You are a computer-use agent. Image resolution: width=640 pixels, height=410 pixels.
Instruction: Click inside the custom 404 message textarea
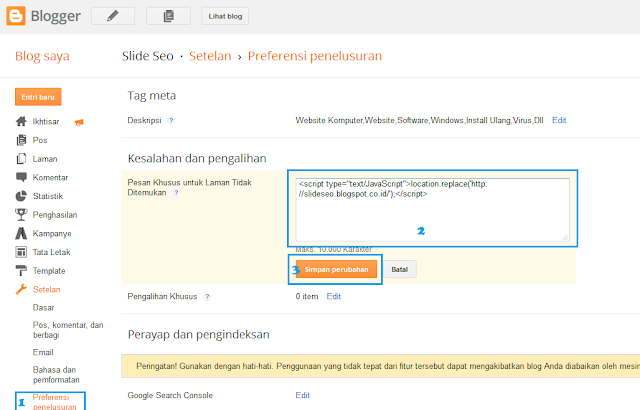pyautogui.click(x=433, y=210)
